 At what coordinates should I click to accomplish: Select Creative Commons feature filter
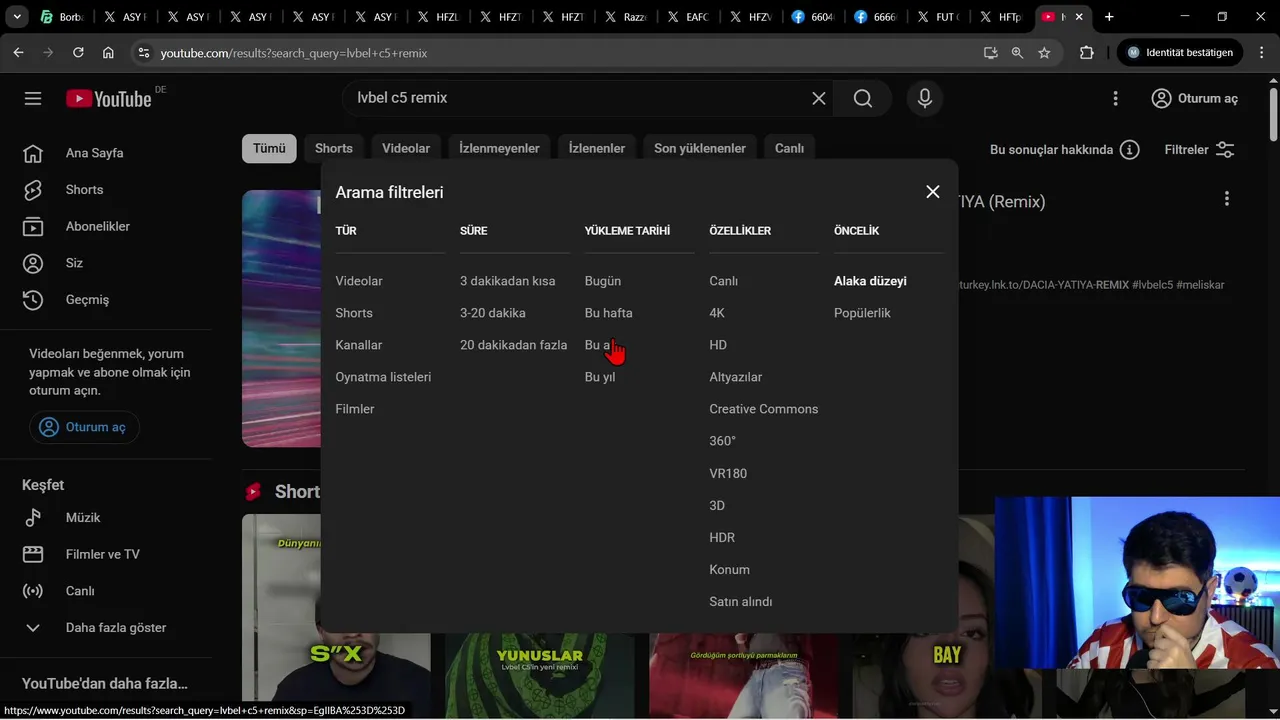coord(764,409)
